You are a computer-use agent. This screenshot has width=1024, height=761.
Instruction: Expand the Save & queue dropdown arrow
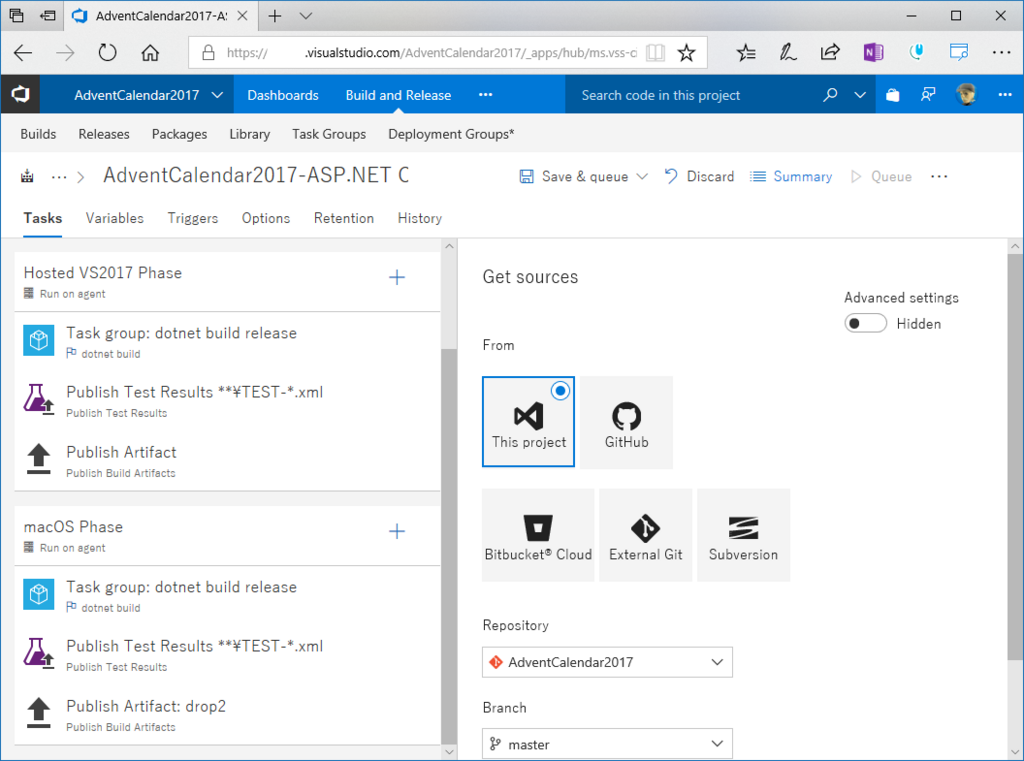point(642,176)
